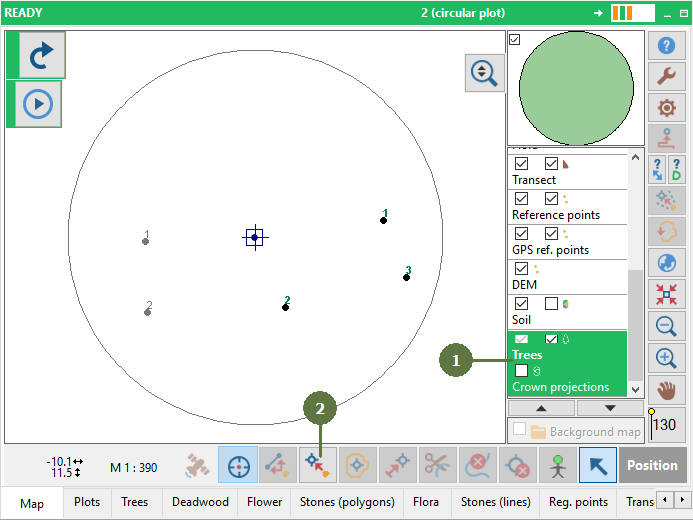Screen dimensions: 693x520
Task: Move selected layer up with triangle button
Action: pyautogui.click(x=541, y=408)
